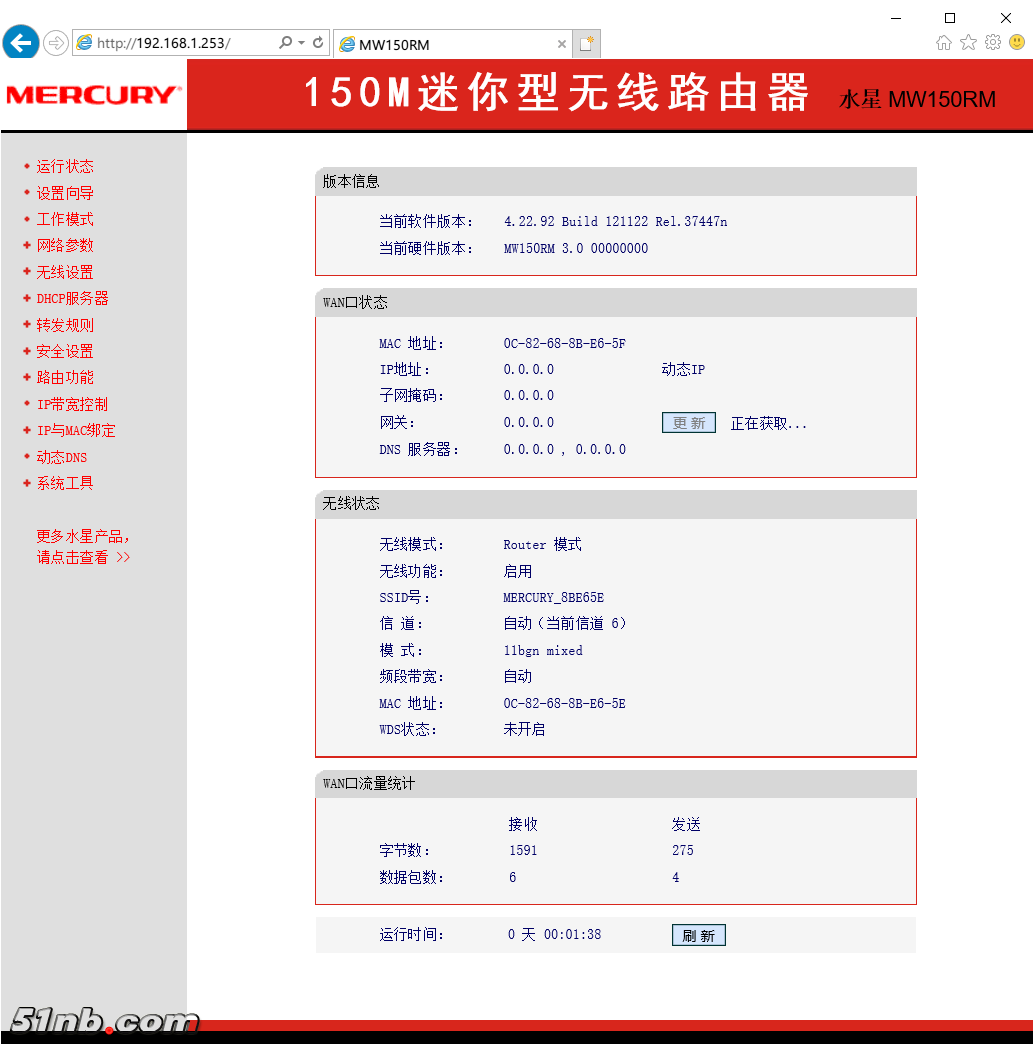
Task: Click the search magnifier in address bar
Action: [286, 43]
